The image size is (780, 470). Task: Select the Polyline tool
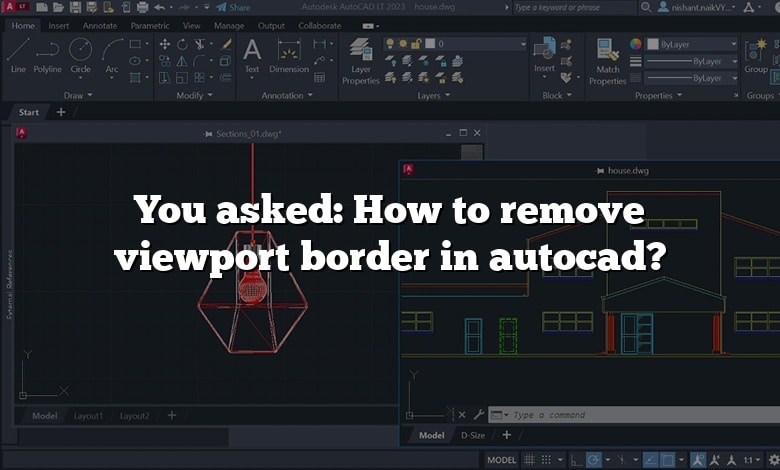tap(48, 54)
